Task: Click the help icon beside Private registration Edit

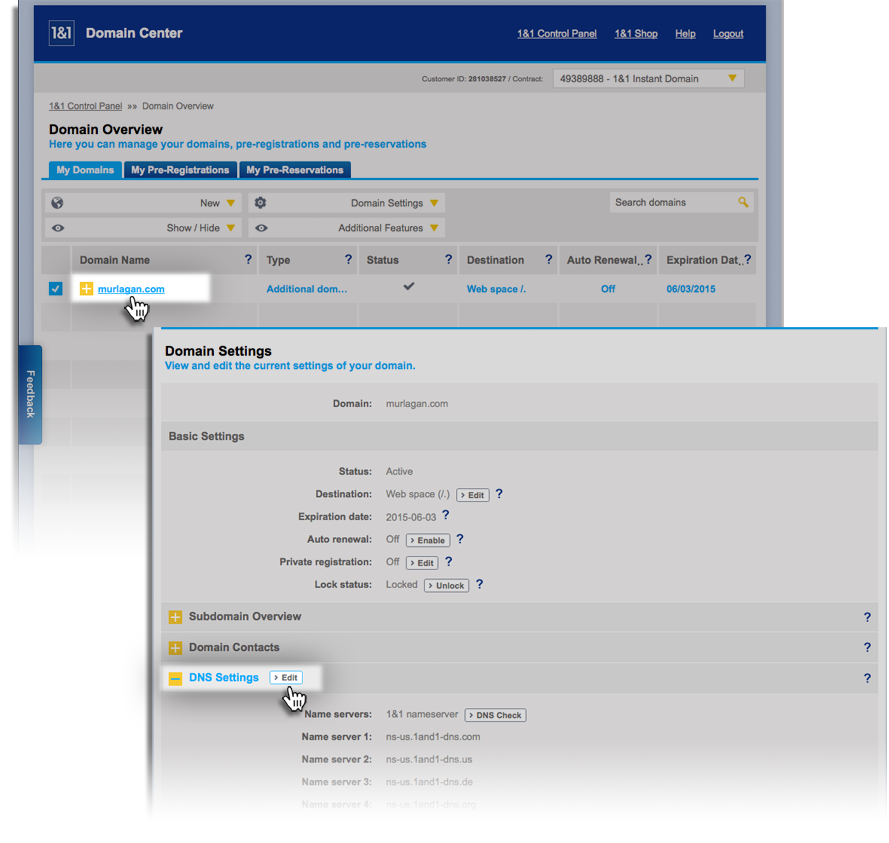Action: (x=448, y=561)
